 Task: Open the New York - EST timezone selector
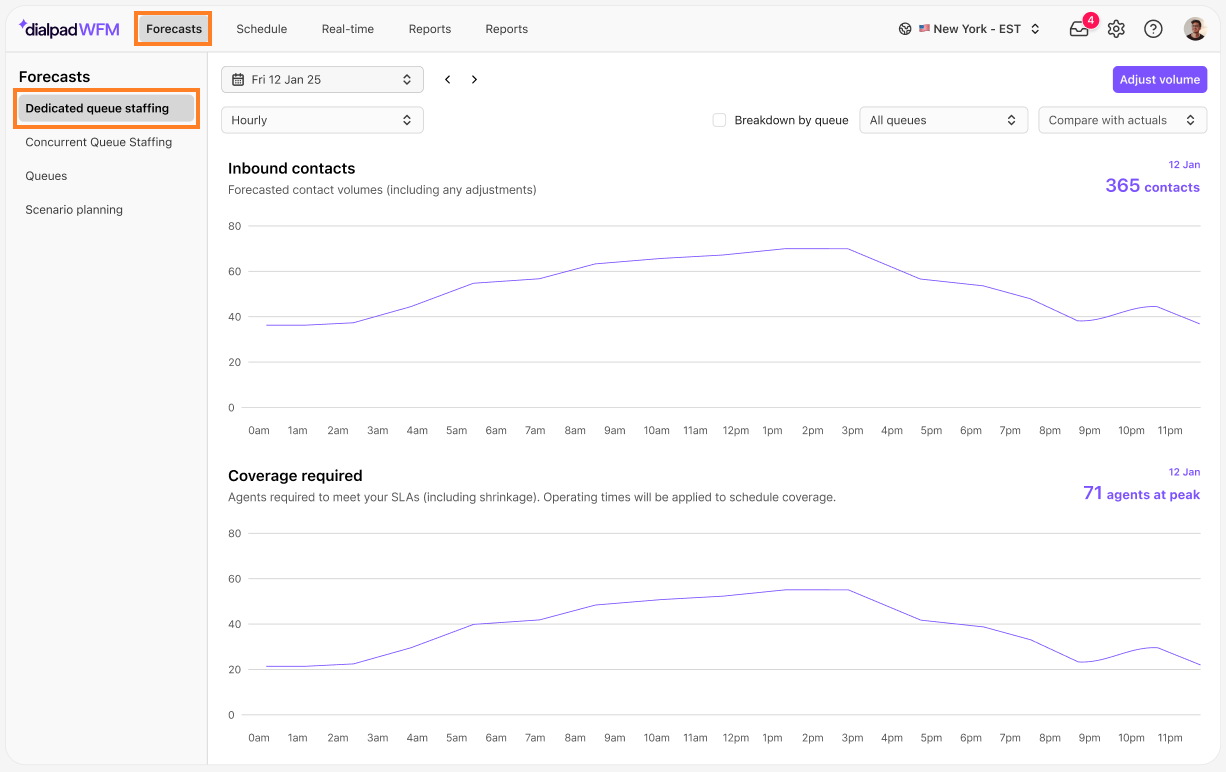pyautogui.click(x=969, y=29)
